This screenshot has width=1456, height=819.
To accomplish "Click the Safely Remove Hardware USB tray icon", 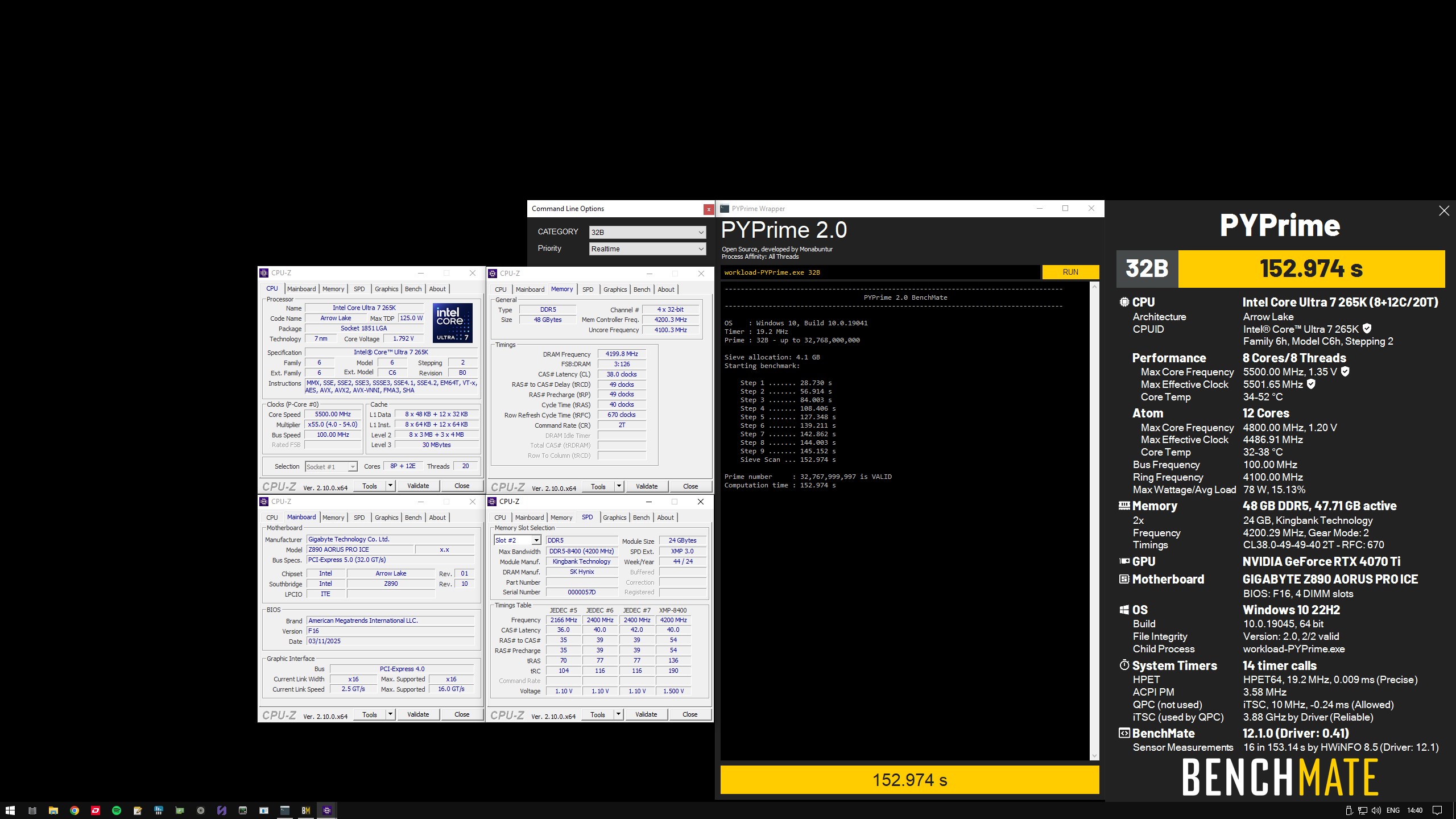I will 1349,810.
